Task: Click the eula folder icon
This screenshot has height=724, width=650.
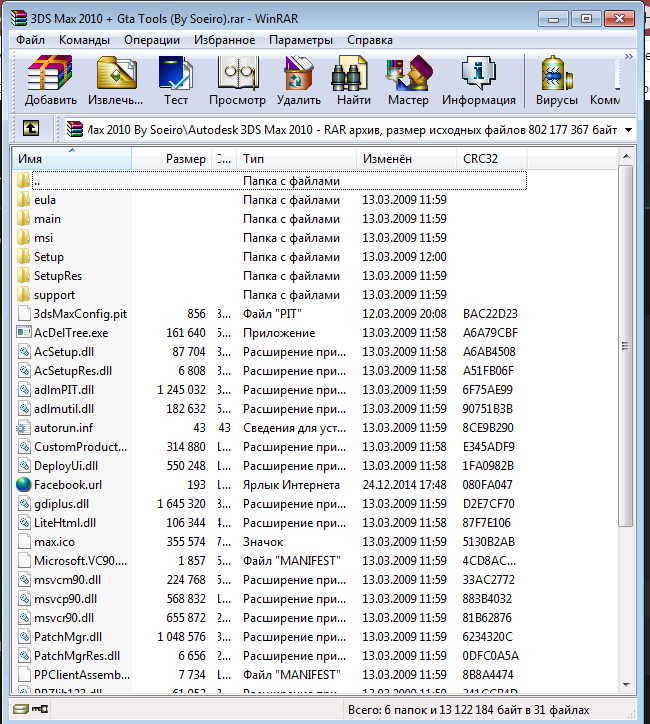Action: pos(24,200)
